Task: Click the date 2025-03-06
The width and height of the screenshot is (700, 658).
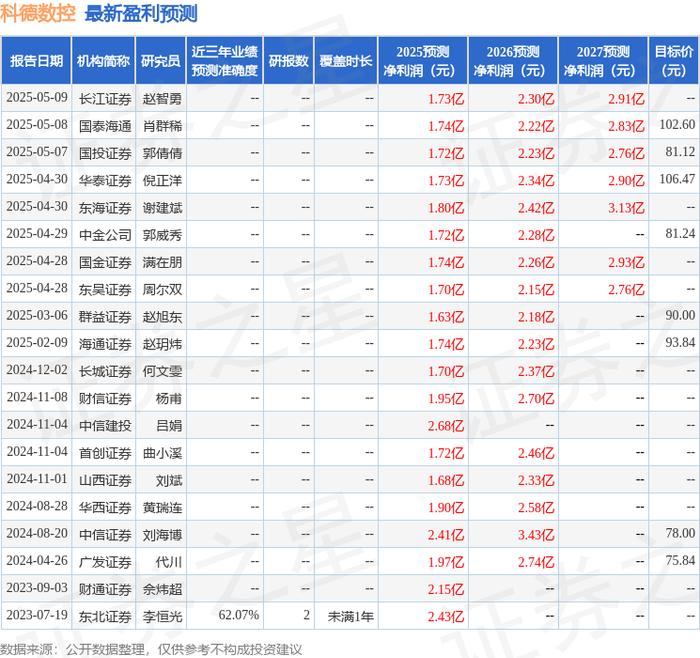Action: point(37,316)
